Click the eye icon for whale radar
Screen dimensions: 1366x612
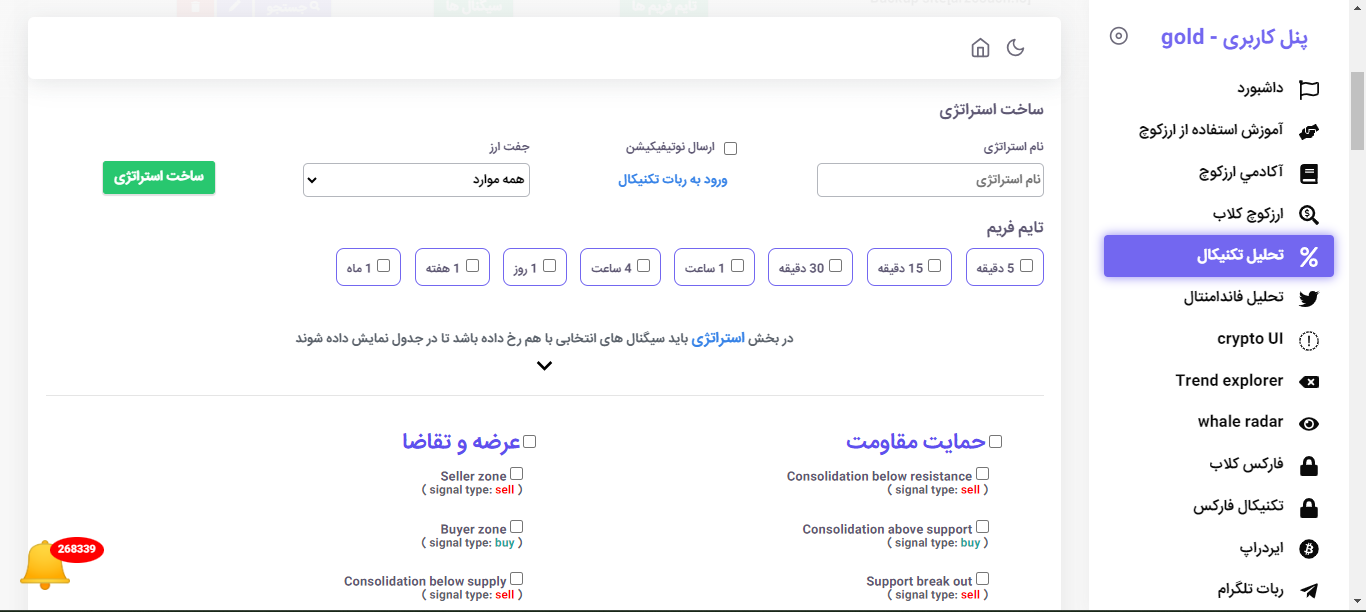[x=1308, y=424]
